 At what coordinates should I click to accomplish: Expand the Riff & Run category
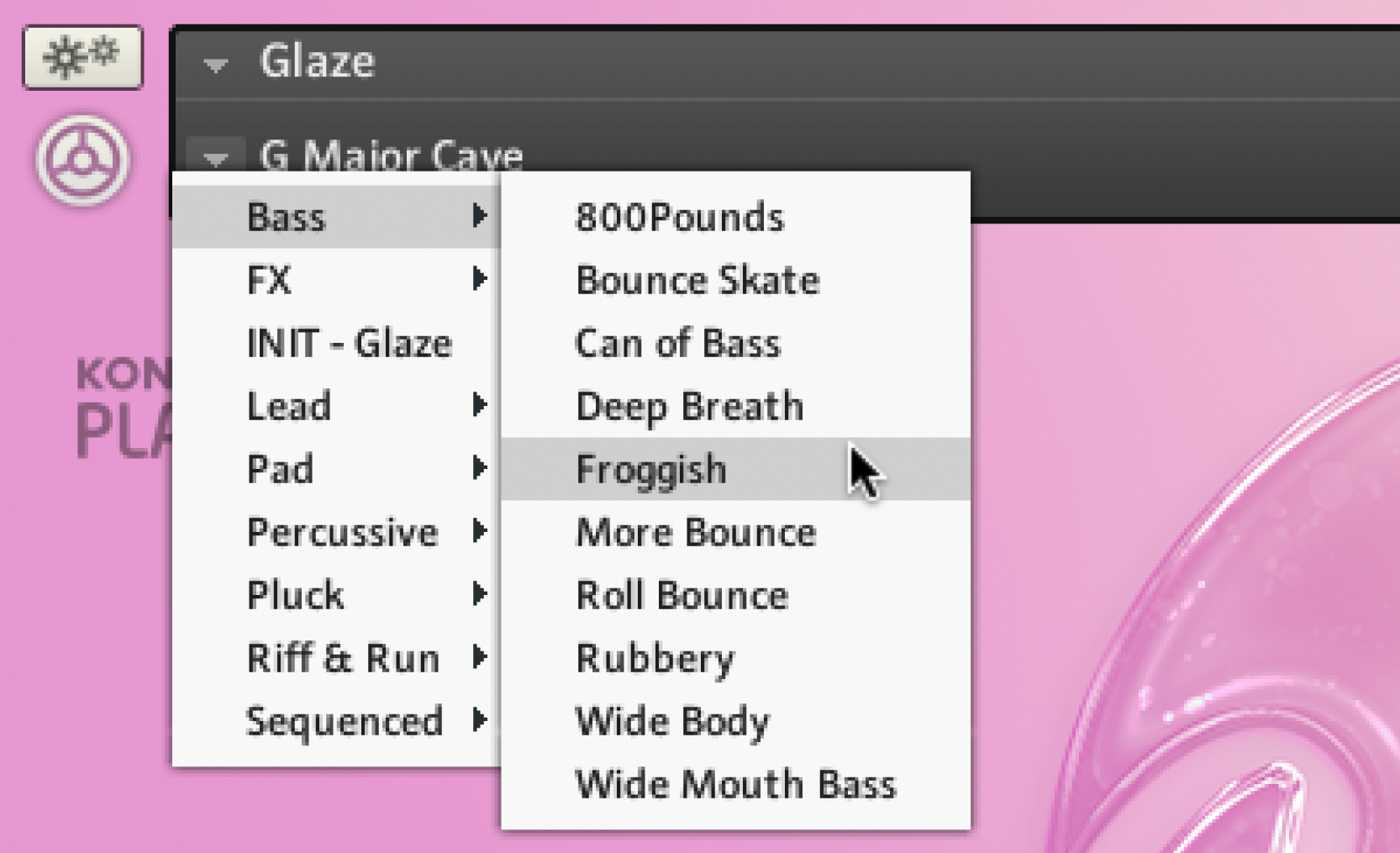(x=343, y=658)
